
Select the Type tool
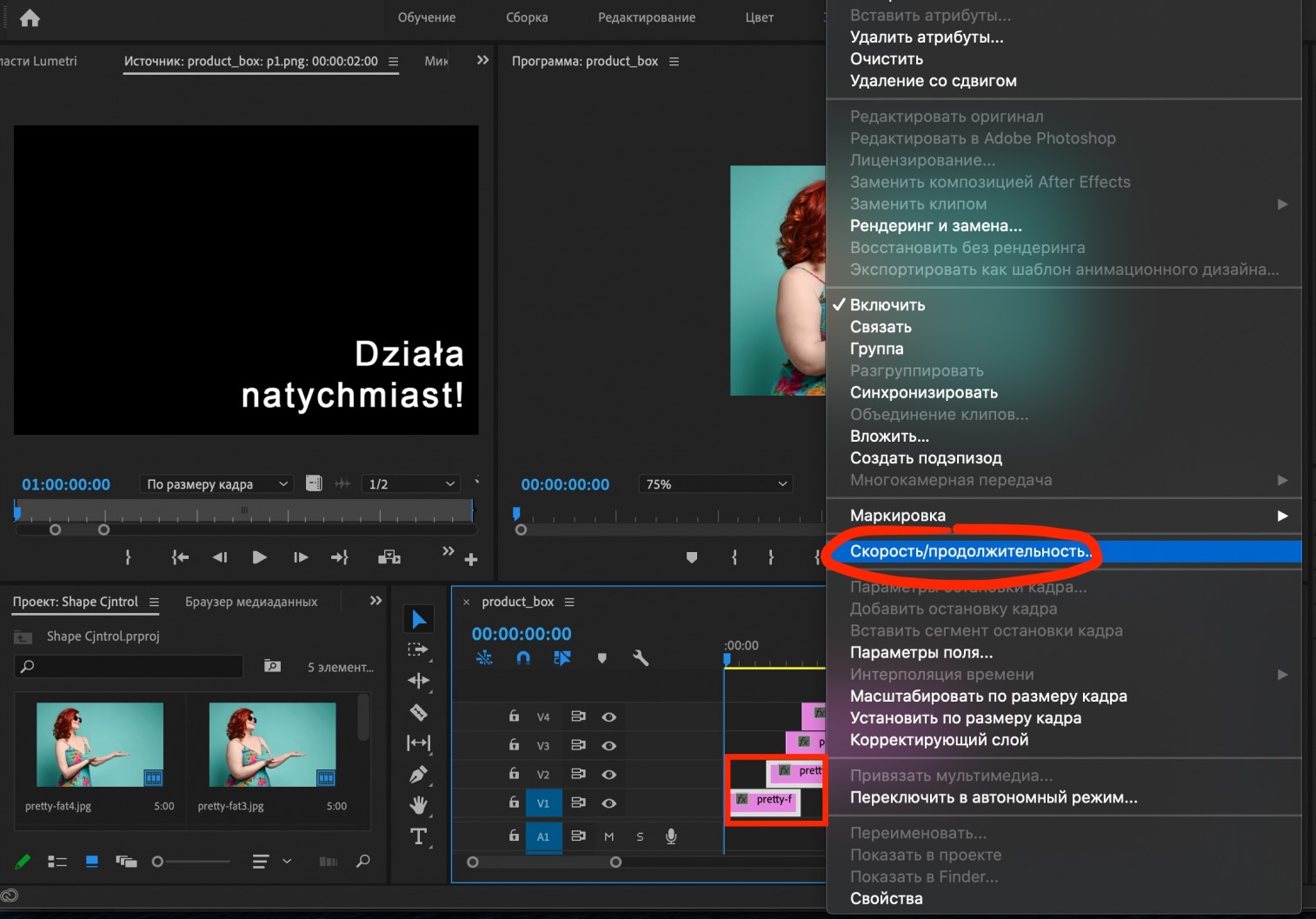pyautogui.click(x=418, y=836)
